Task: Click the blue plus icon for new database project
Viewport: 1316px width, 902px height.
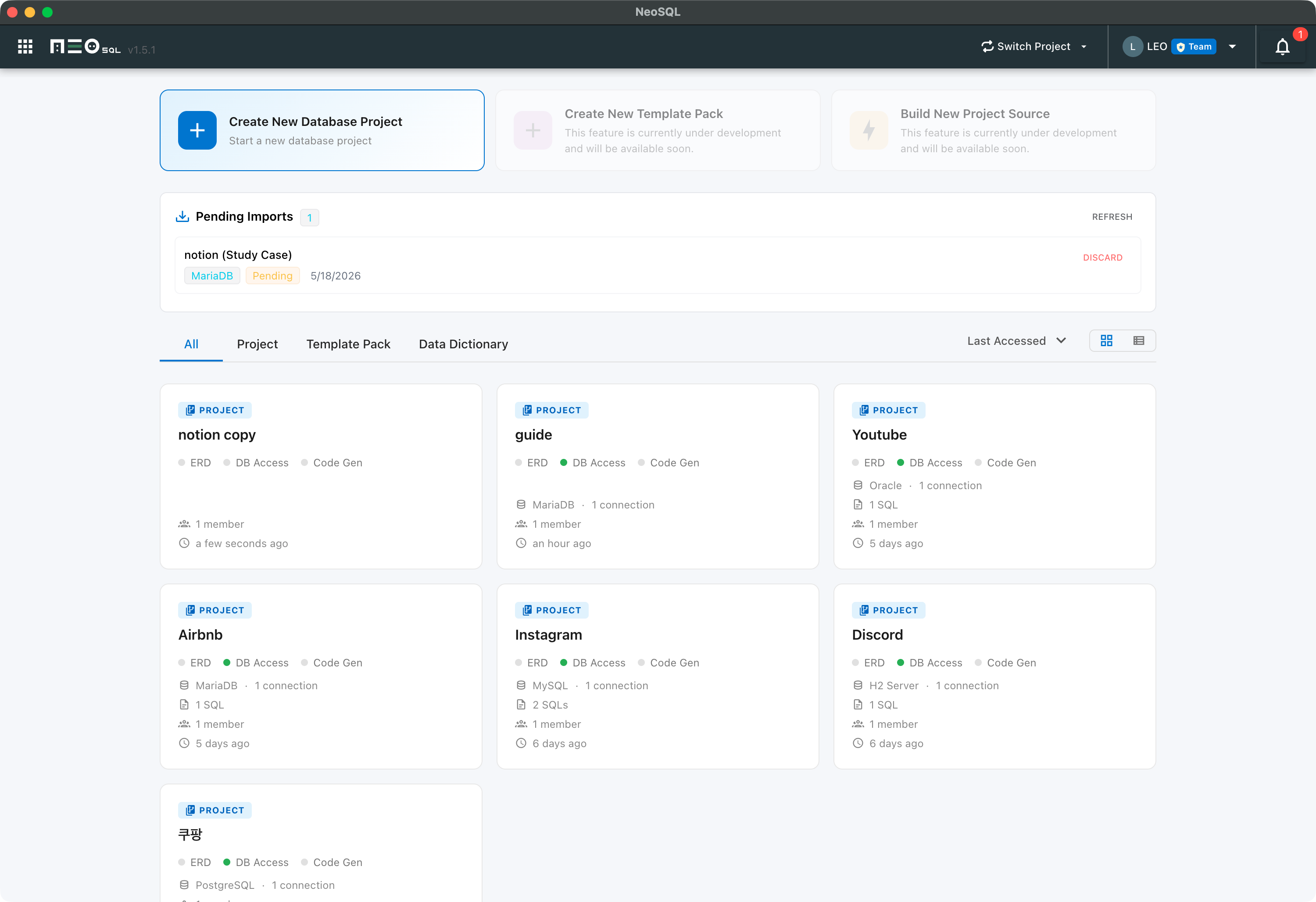Action: click(x=197, y=130)
